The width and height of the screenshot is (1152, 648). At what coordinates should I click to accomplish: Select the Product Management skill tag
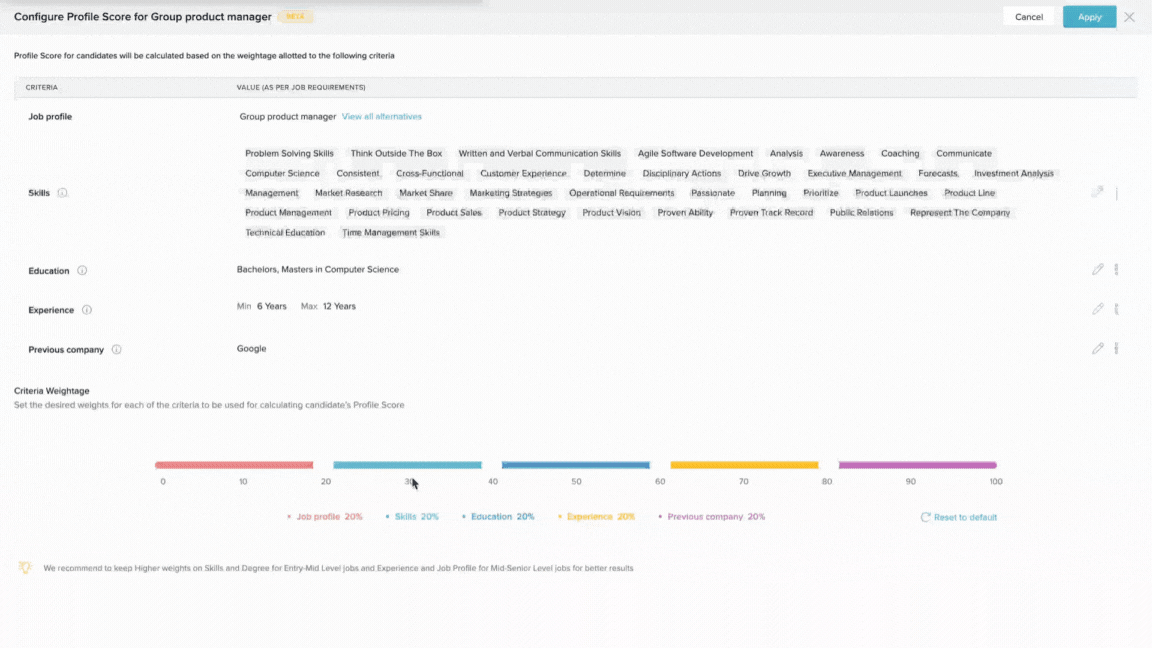[288, 212]
